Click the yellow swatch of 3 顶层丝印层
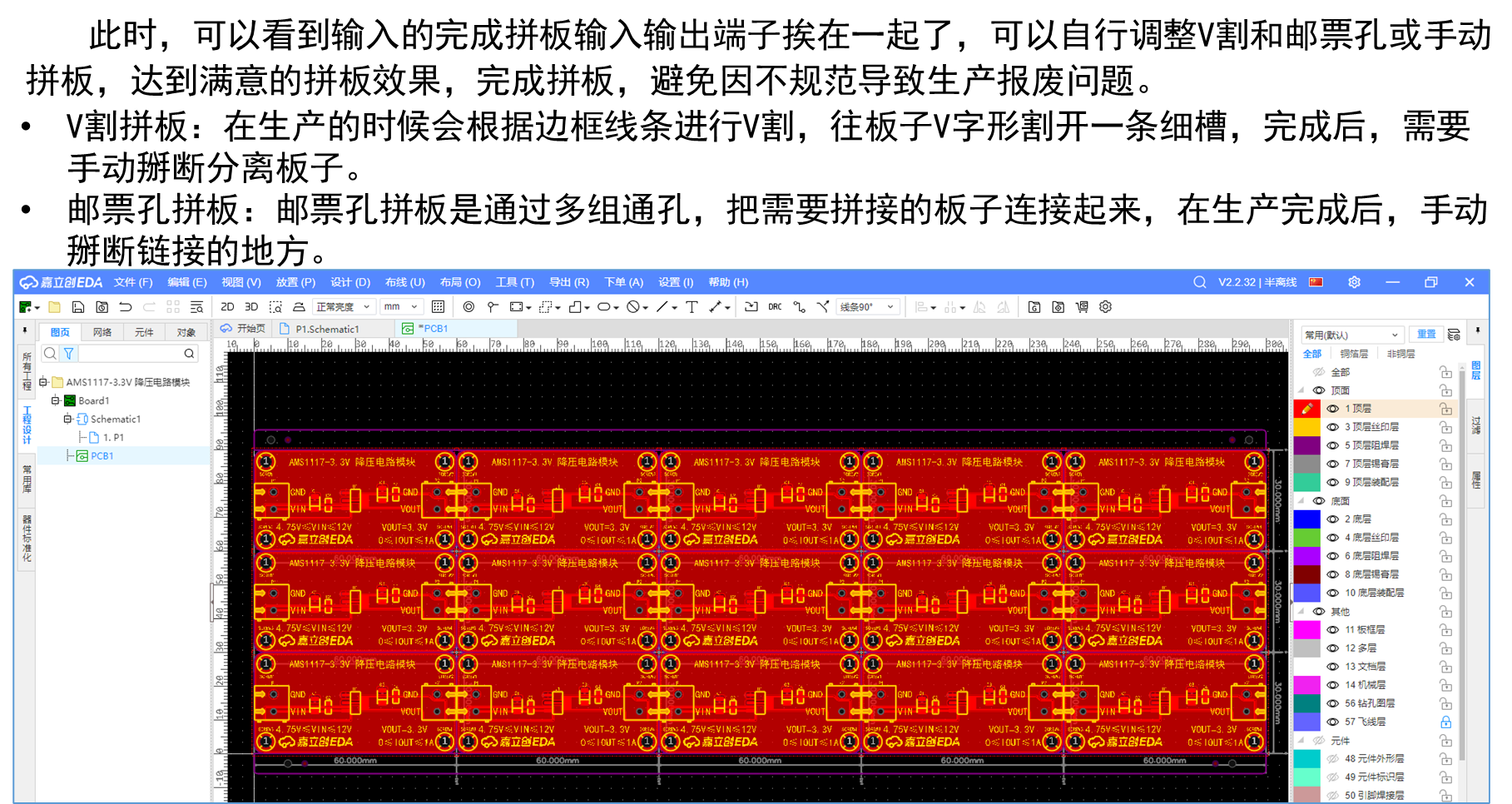1512x804 pixels. [1306, 427]
